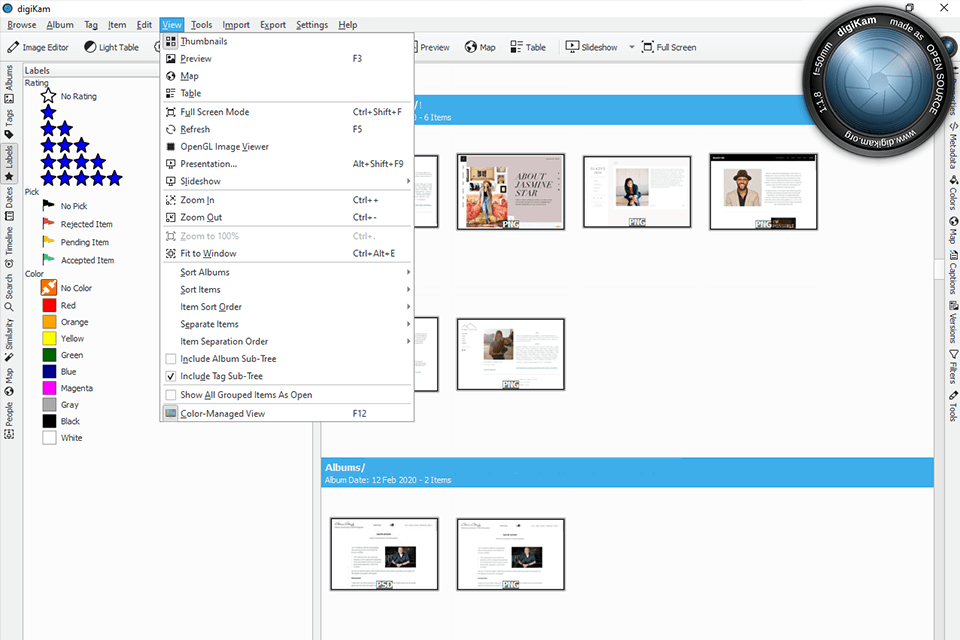Open the Timeline left sidebar tab

pyautogui.click(x=9, y=247)
